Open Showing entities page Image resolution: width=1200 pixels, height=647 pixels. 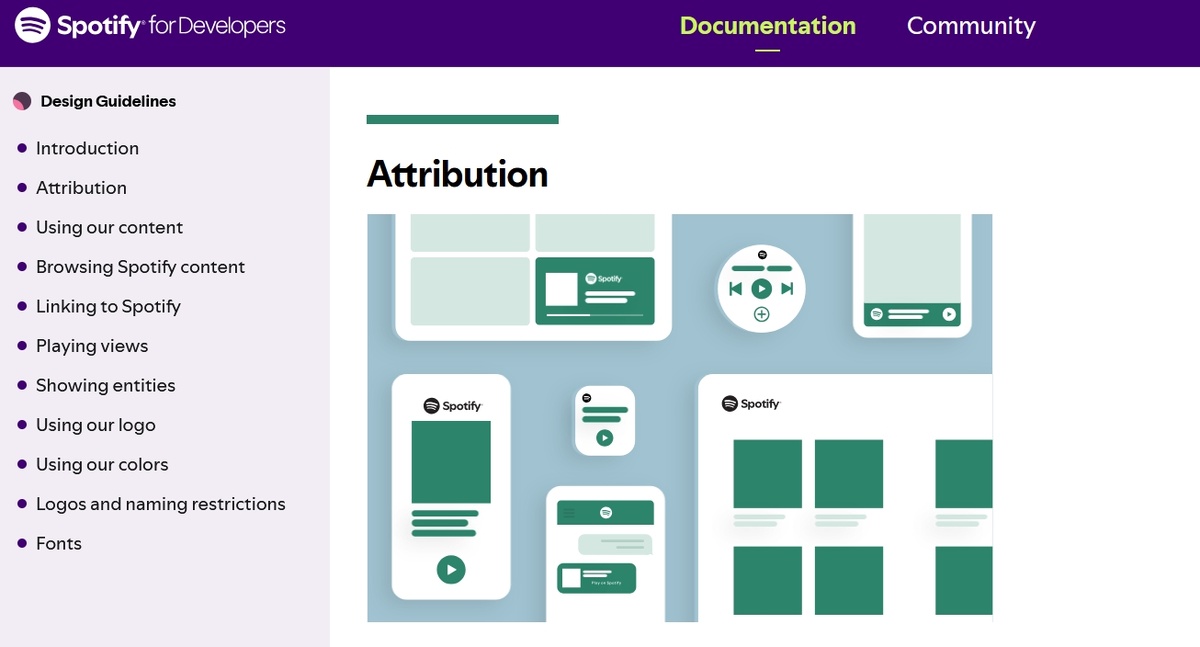pyautogui.click(x=105, y=385)
